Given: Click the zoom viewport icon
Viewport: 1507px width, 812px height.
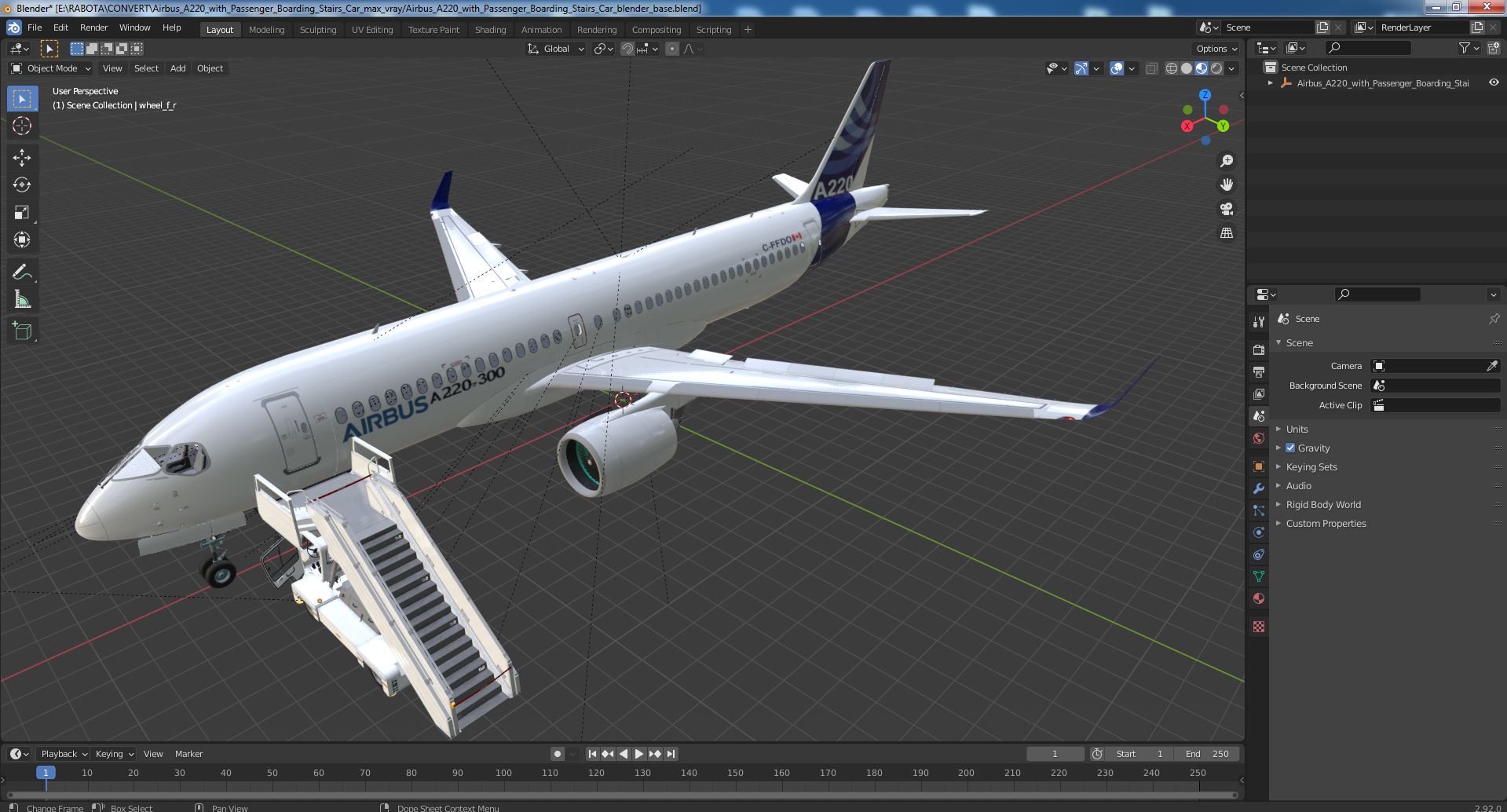Looking at the screenshot, I should click(1226, 161).
